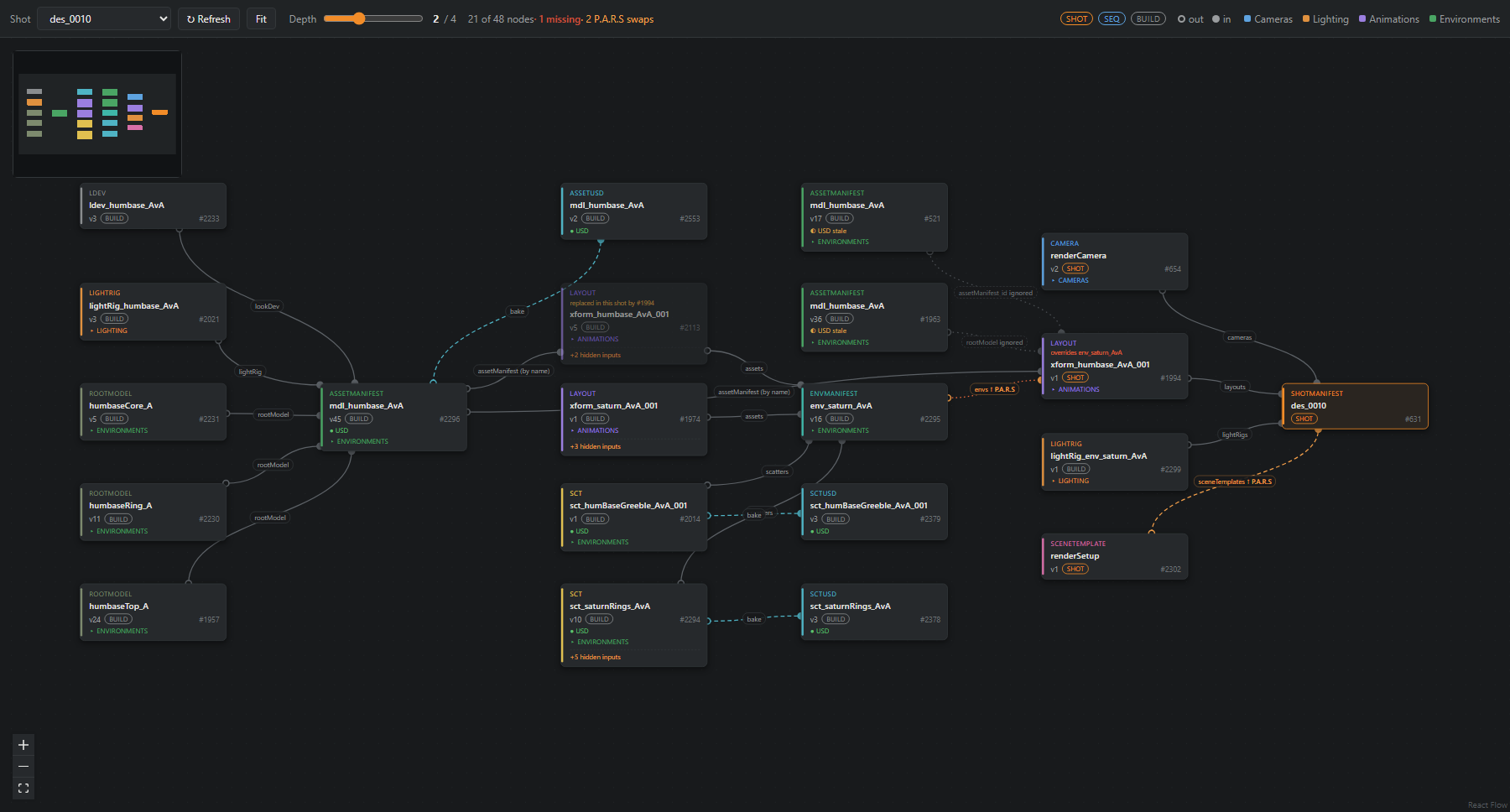Select the lightRig_env_saturn_AvA node
The image size is (1510, 812).
[1115, 462]
